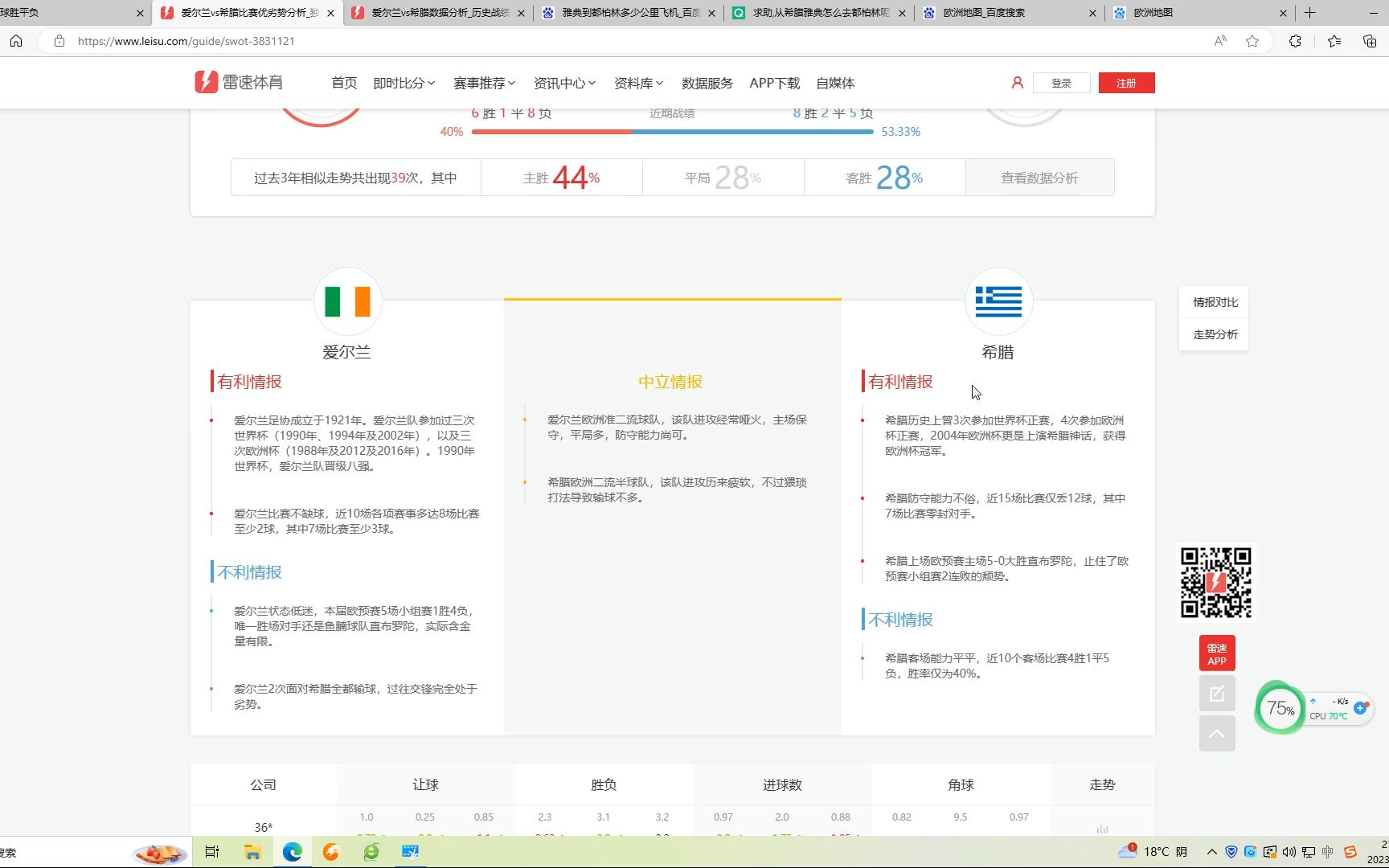Click the blue plus icon on CPU widget
This screenshot has width=1389, height=868.
(x=1361, y=708)
